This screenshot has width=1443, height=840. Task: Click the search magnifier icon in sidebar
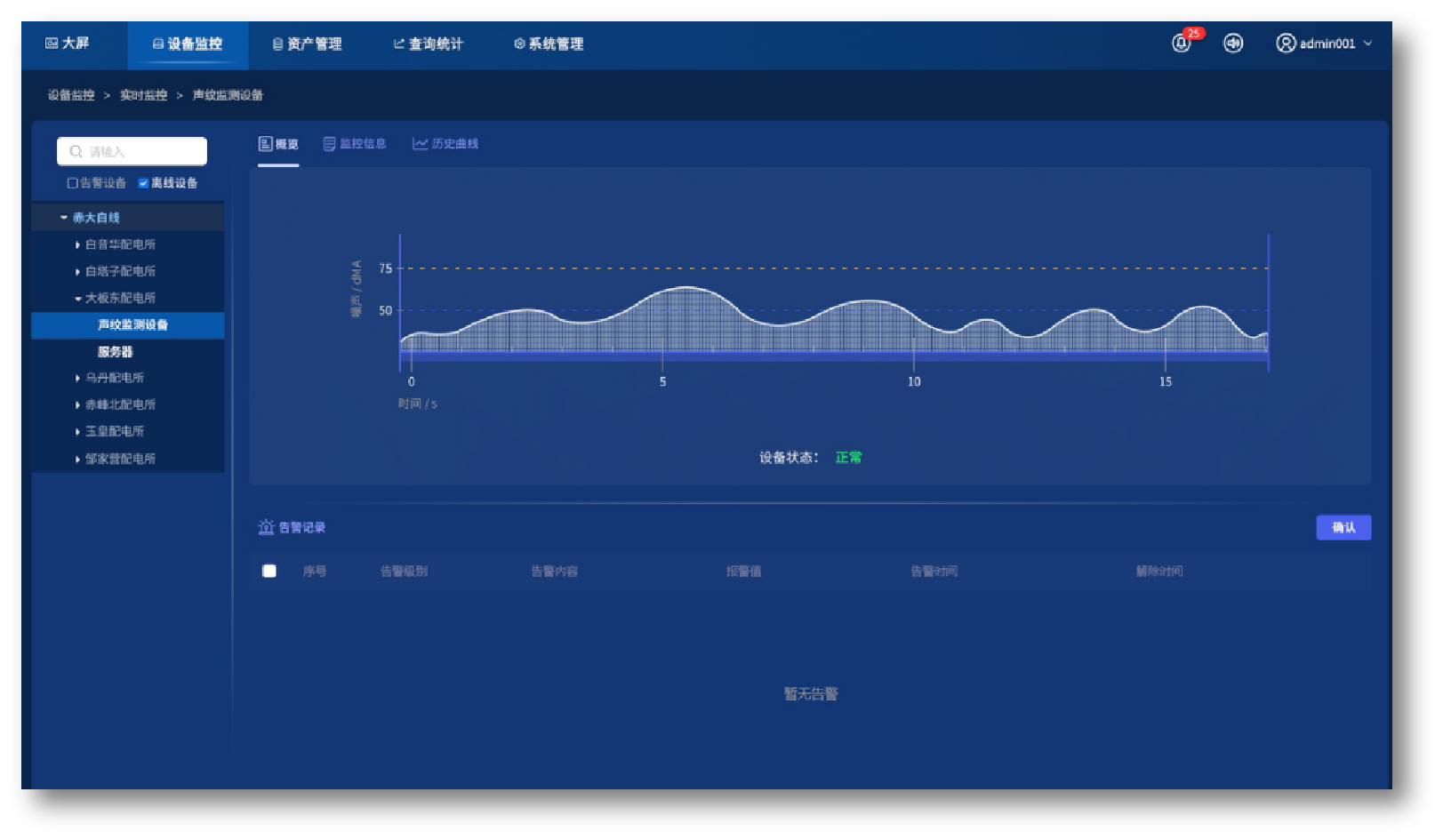coord(76,152)
